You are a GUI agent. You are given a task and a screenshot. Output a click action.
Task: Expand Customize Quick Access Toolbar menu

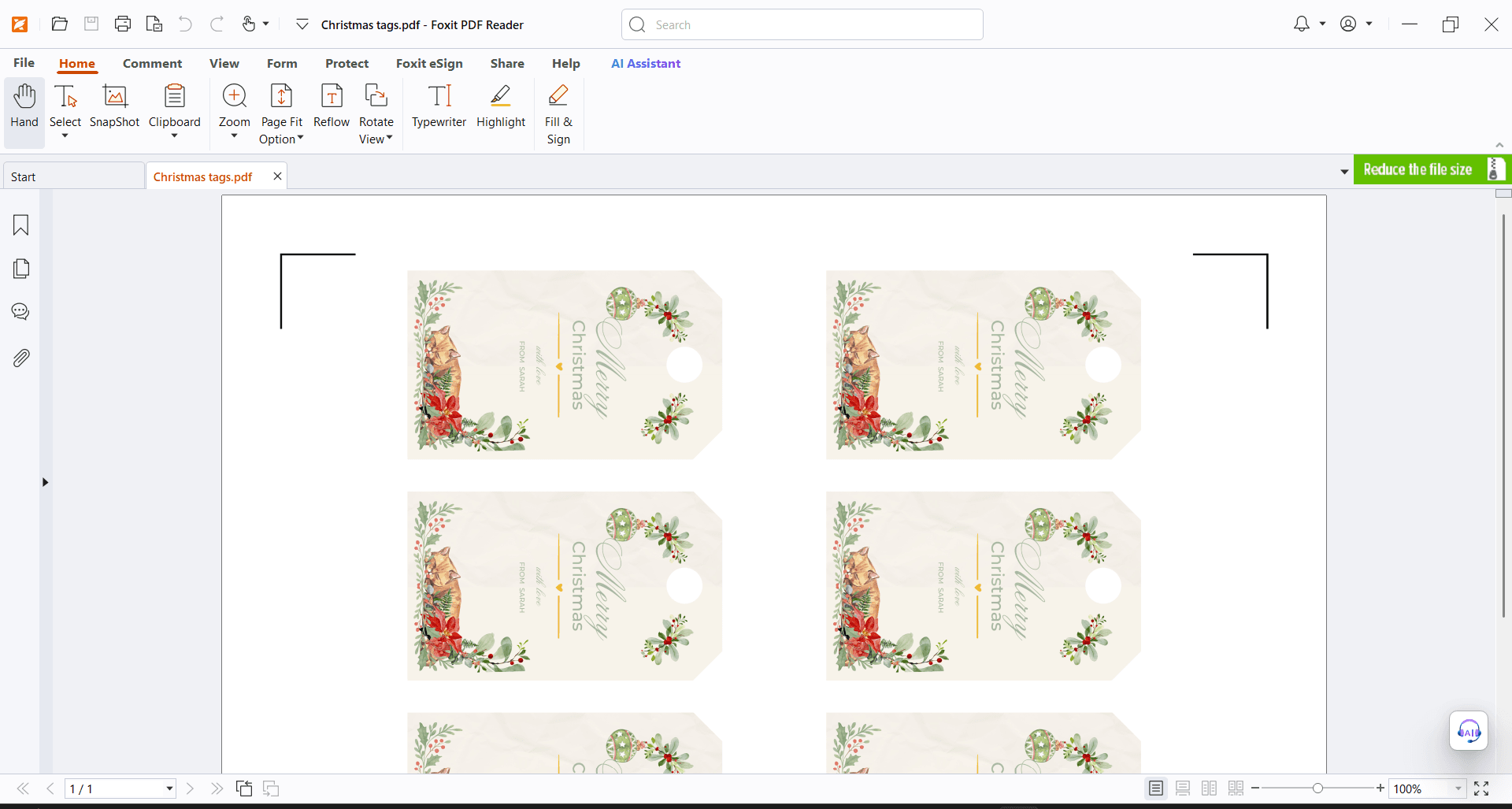[x=302, y=24]
